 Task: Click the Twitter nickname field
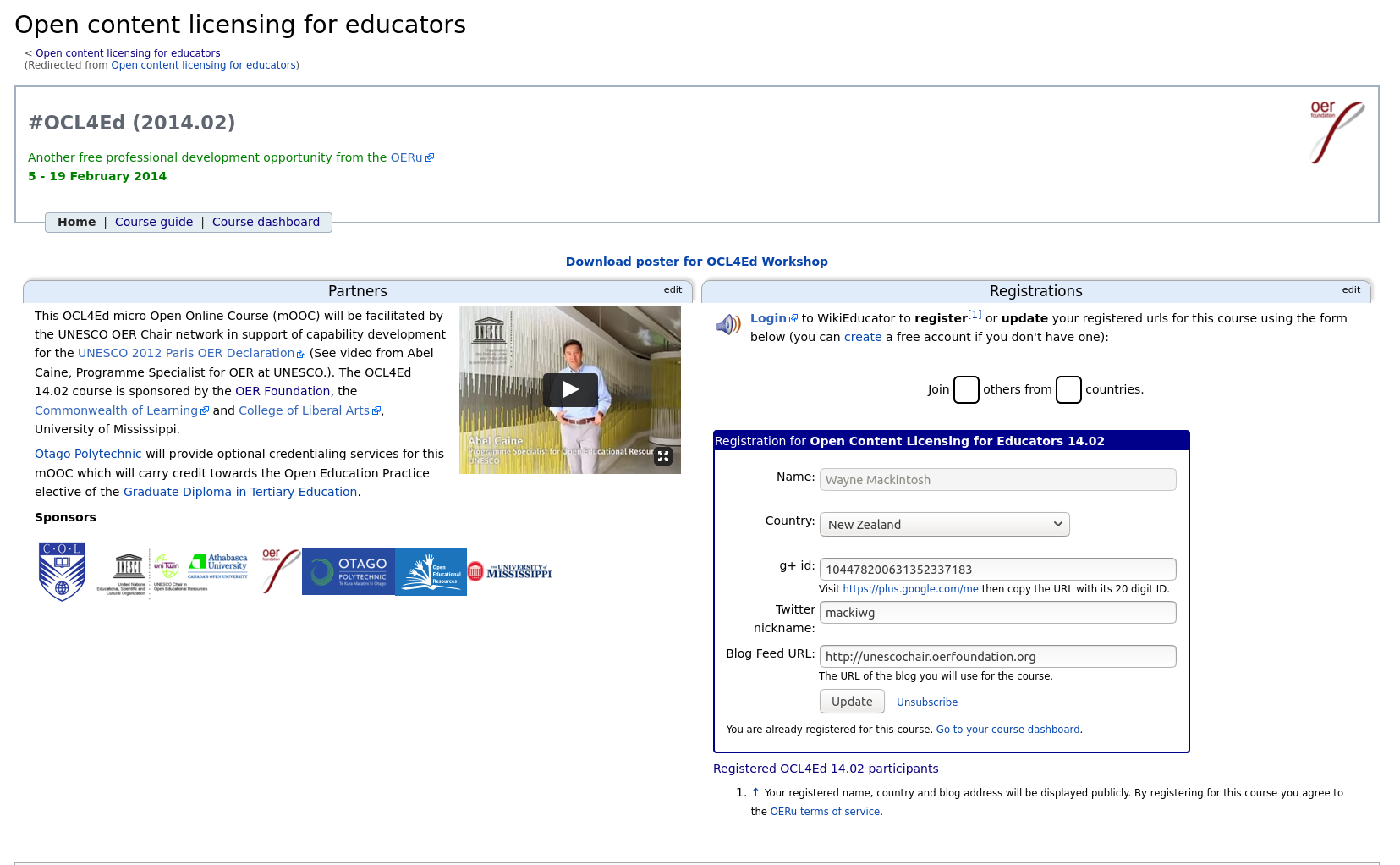(997, 613)
